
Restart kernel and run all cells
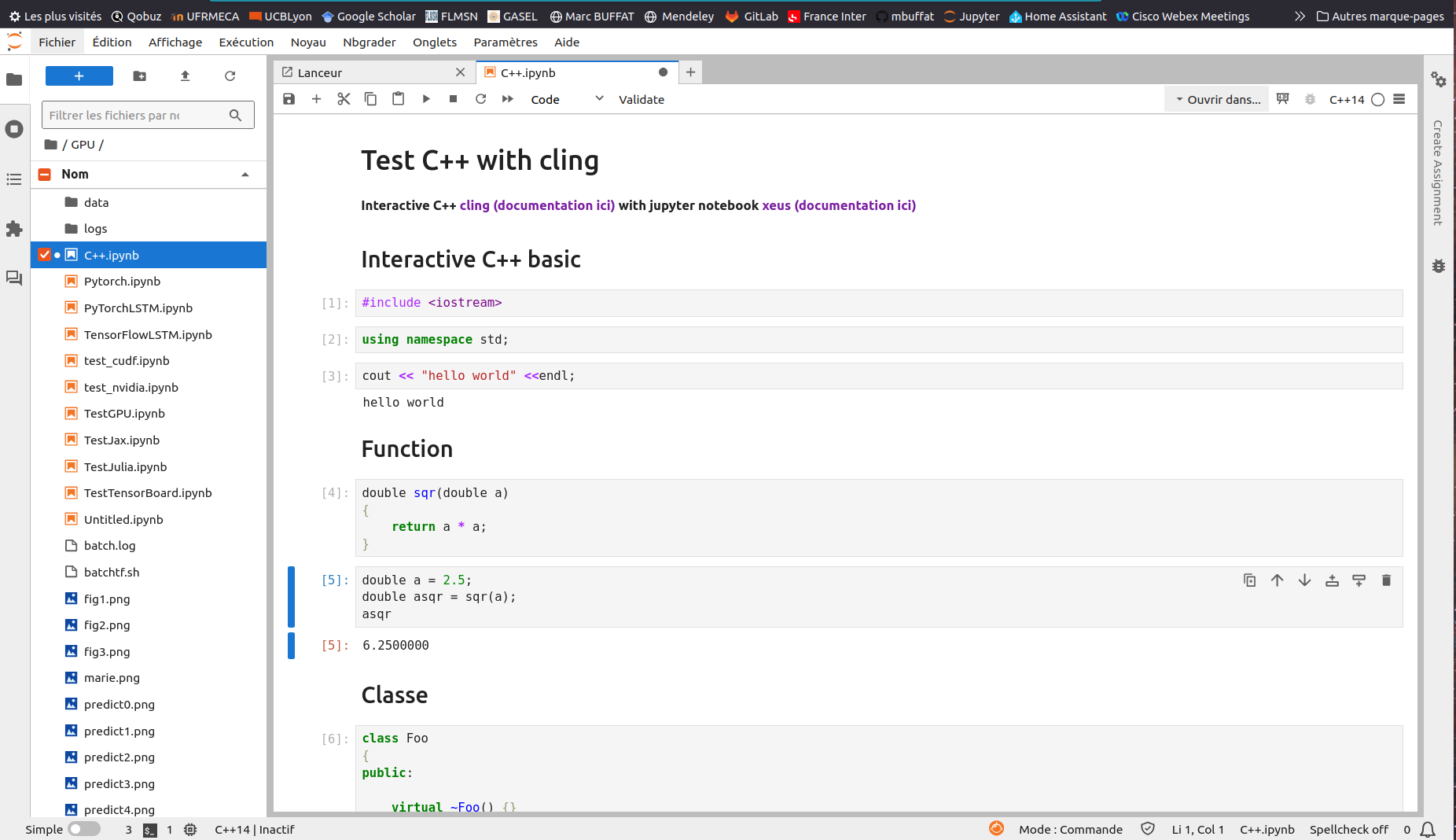tap(508, 99)
